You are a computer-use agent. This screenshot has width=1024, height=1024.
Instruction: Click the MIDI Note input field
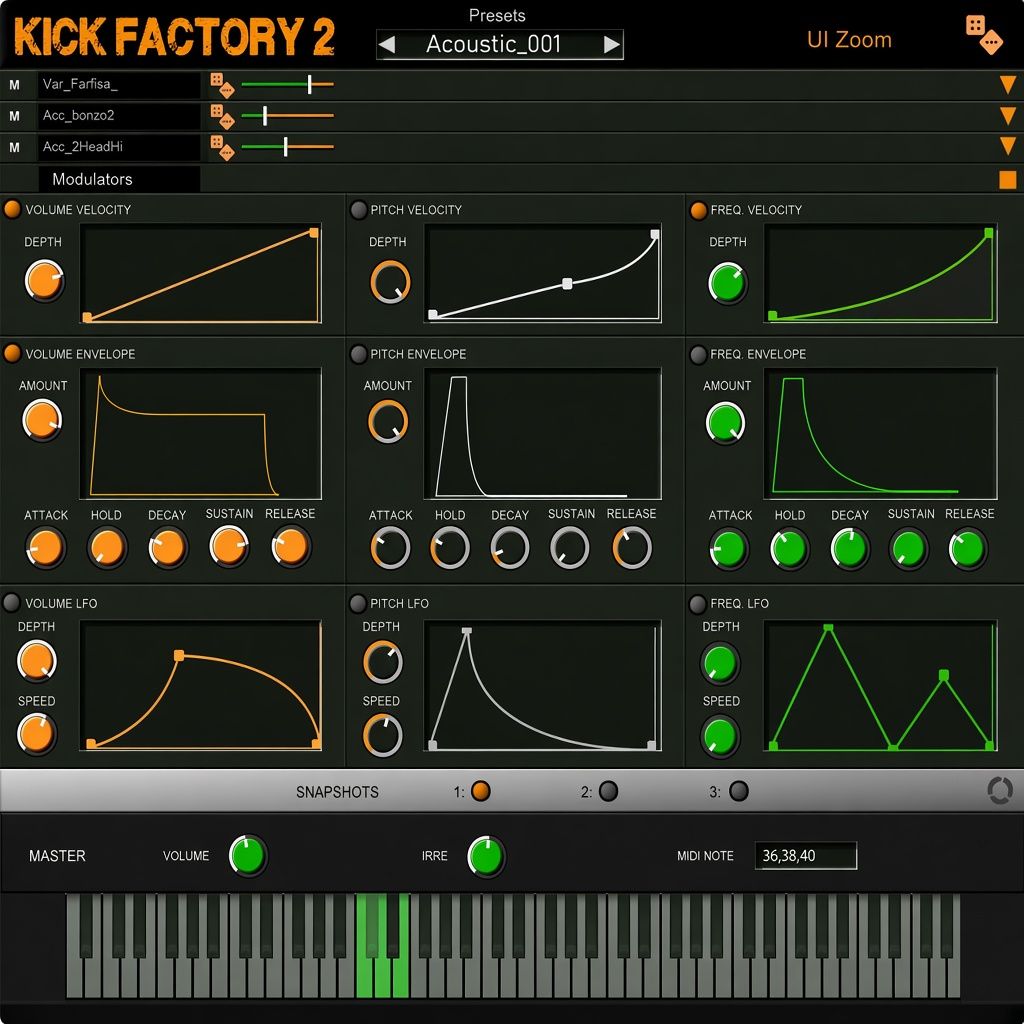click(805, 856)
